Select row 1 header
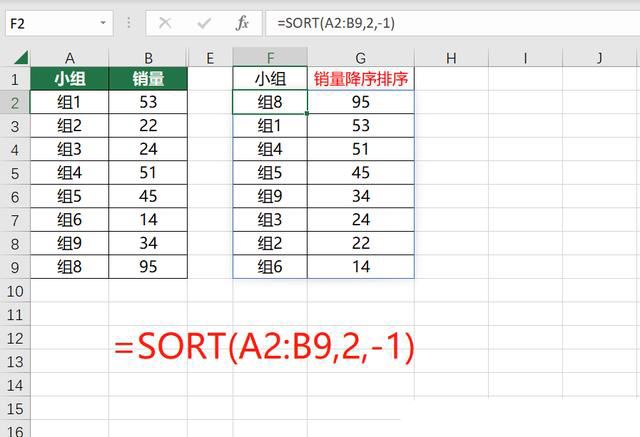This screenshot has height=437, width=640. (x=15, y=79)
